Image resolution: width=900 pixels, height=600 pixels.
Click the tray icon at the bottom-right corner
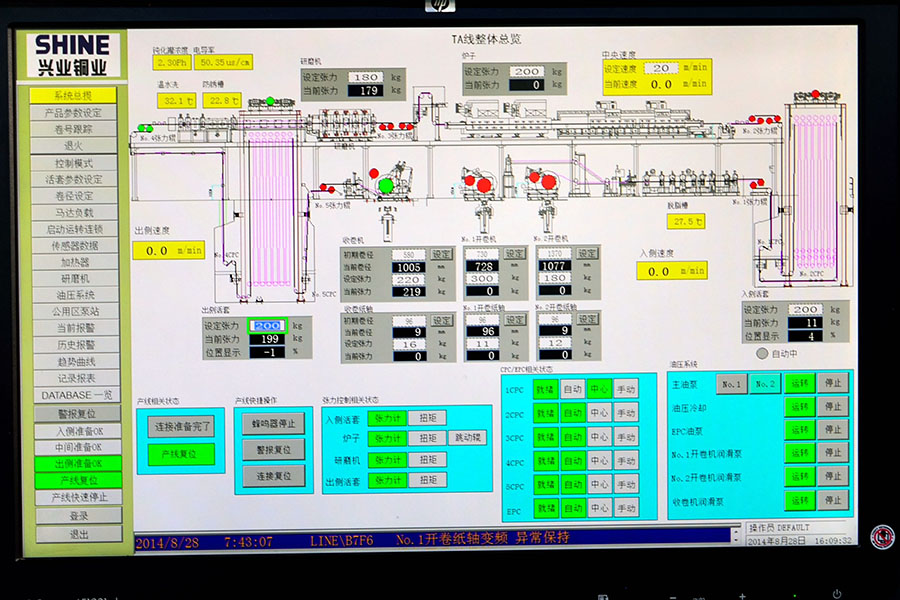click(882, 537)
